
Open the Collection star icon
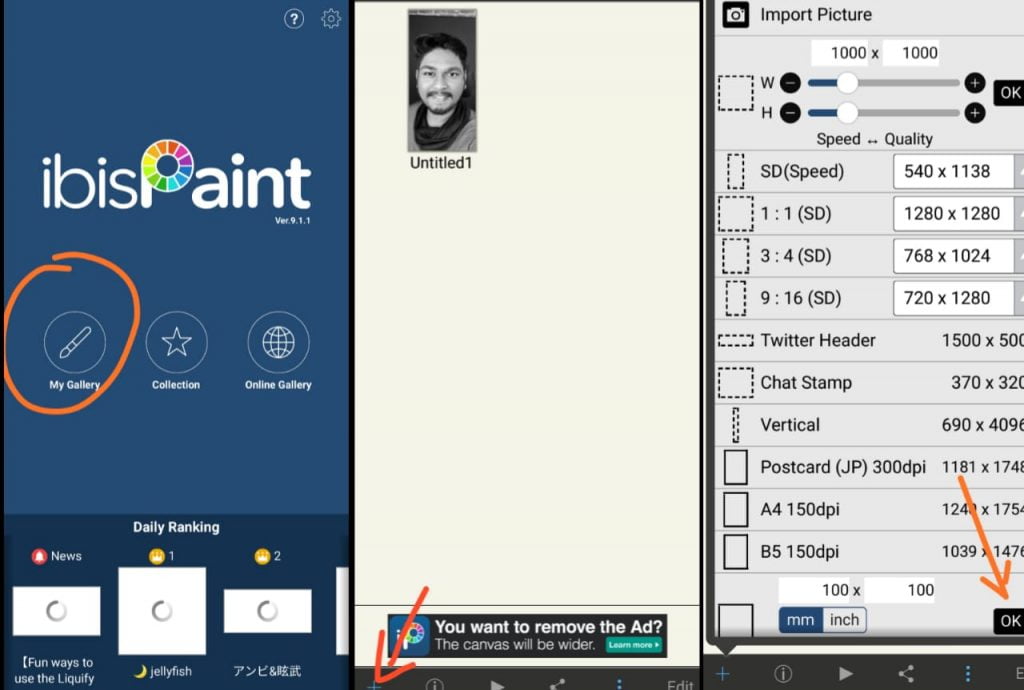pyautogui.click(x=176, y=342)
